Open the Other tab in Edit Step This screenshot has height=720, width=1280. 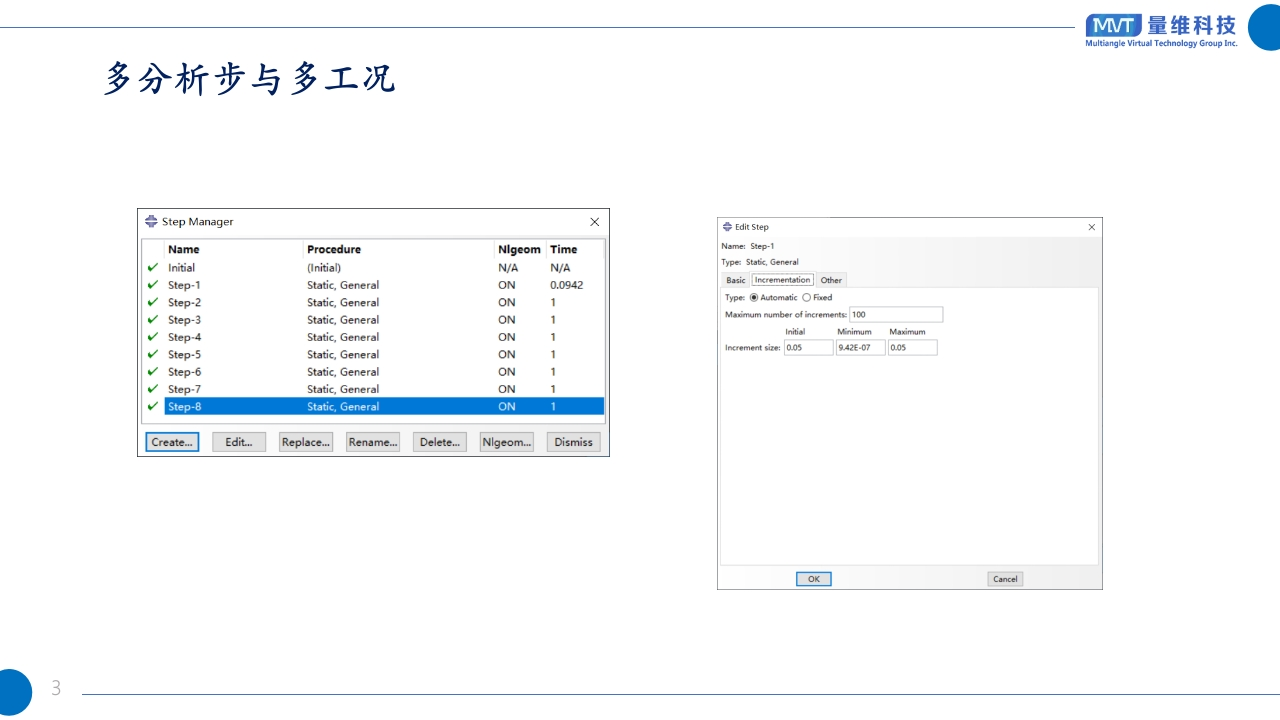click(x=831, y=280)
